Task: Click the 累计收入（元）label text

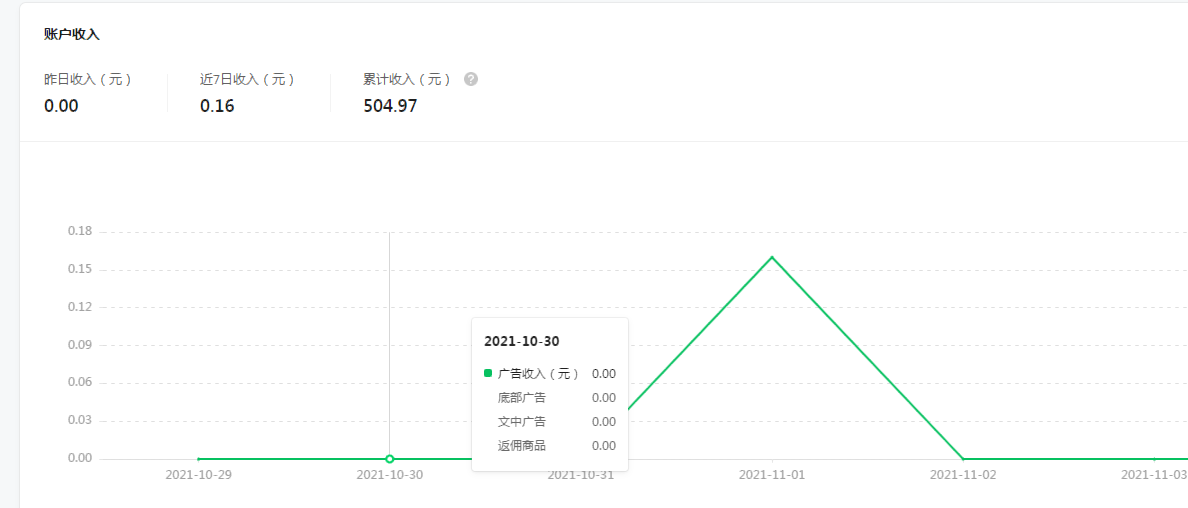Action: pos(408,79)
